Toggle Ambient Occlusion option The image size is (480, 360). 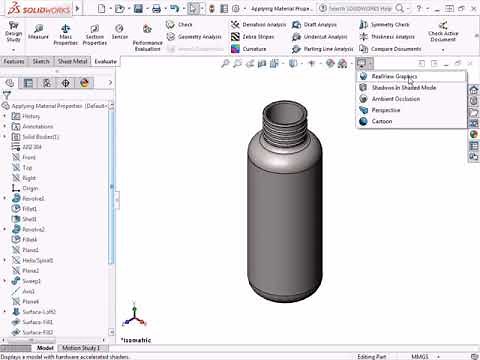[x=411, y=99]
